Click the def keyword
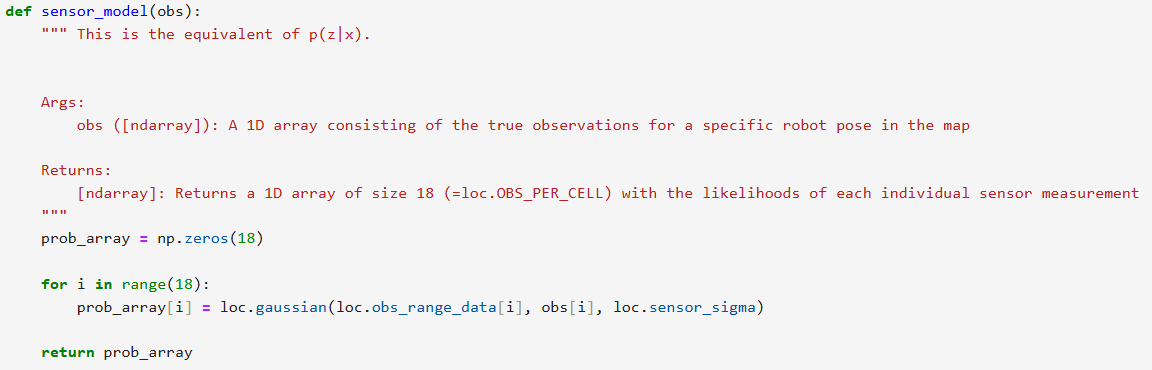The height and width of the screenshot is (370, 1152). pyautogui.click(x=18, y=13)
